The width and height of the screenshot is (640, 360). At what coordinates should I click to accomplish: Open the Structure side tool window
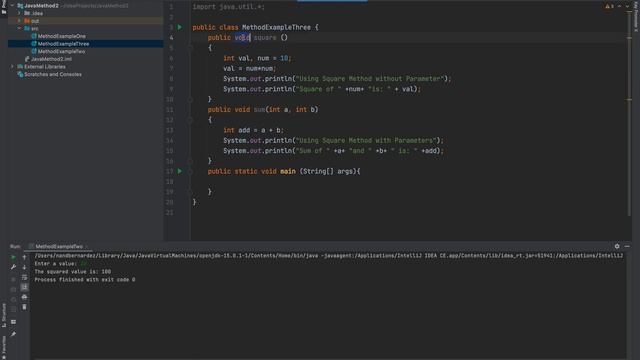click(x=4, y=315)
